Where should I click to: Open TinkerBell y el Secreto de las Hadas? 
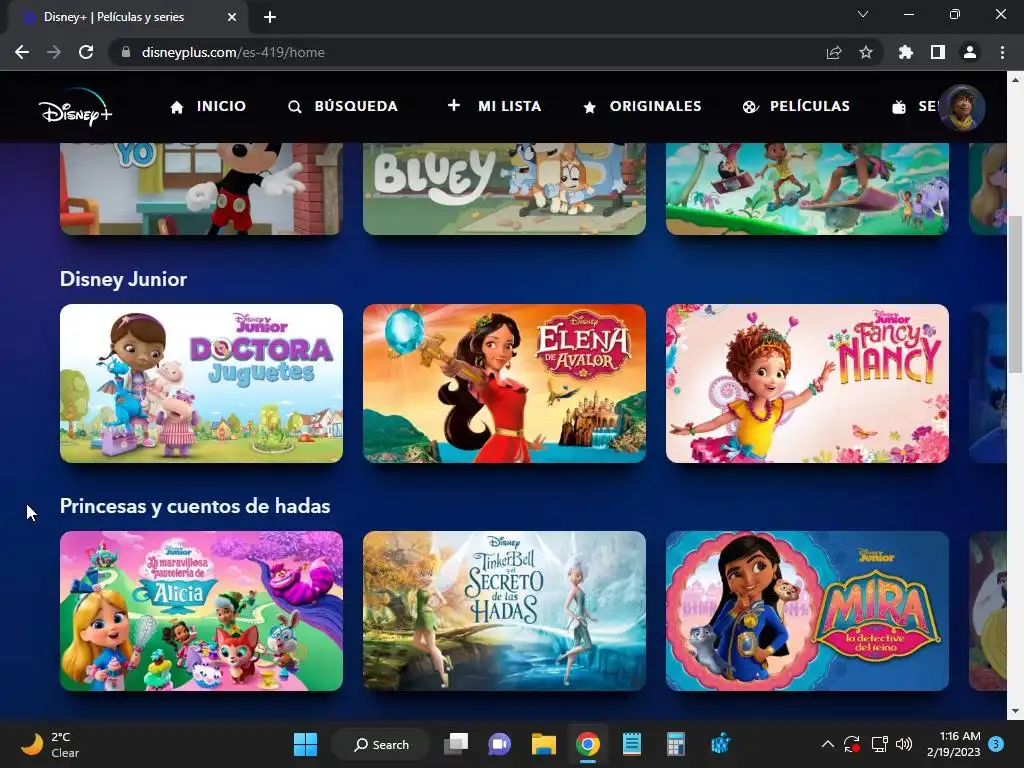click(x=504, y=611)
